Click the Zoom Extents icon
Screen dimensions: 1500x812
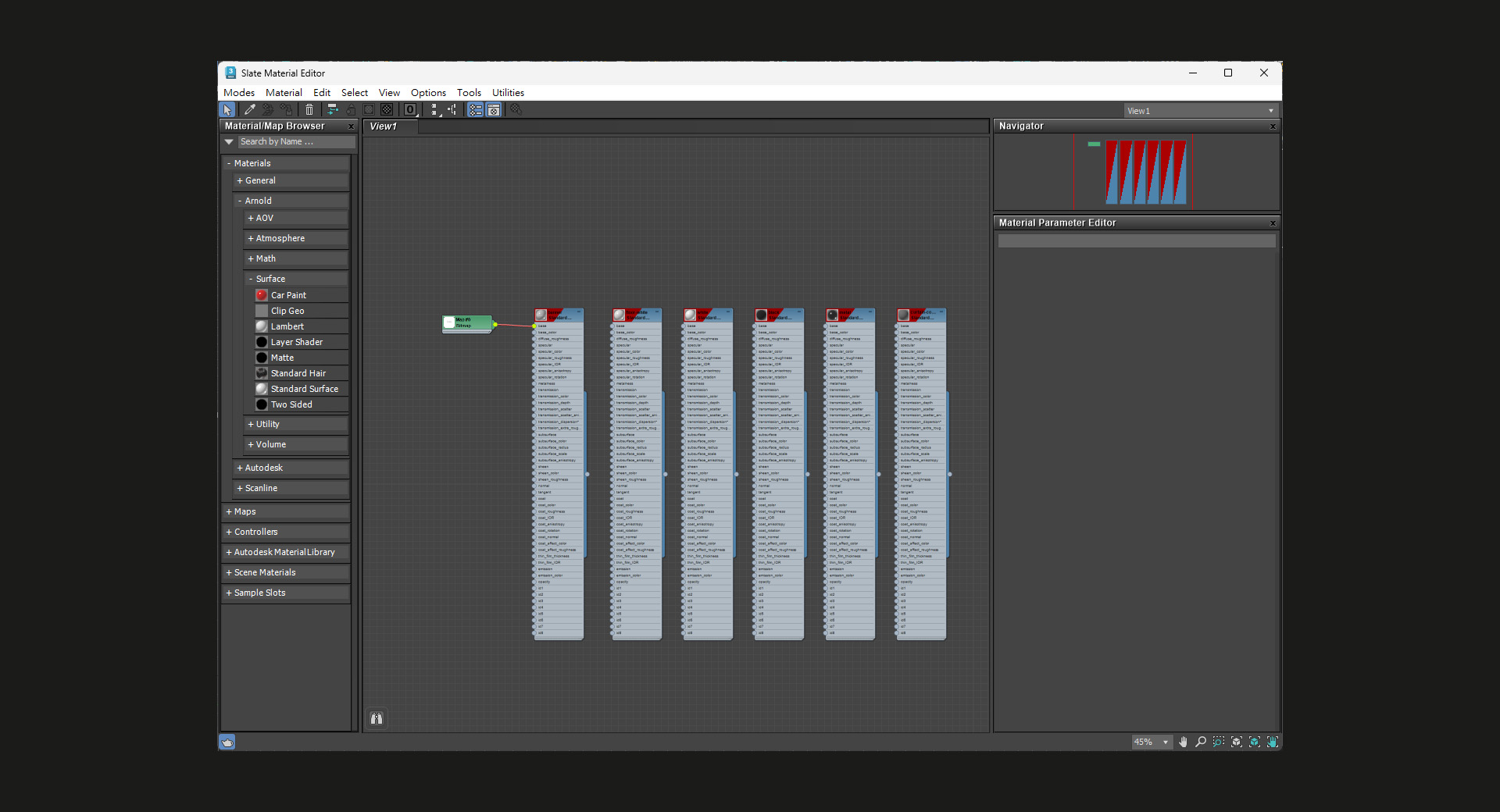(x=1237, y=742)
